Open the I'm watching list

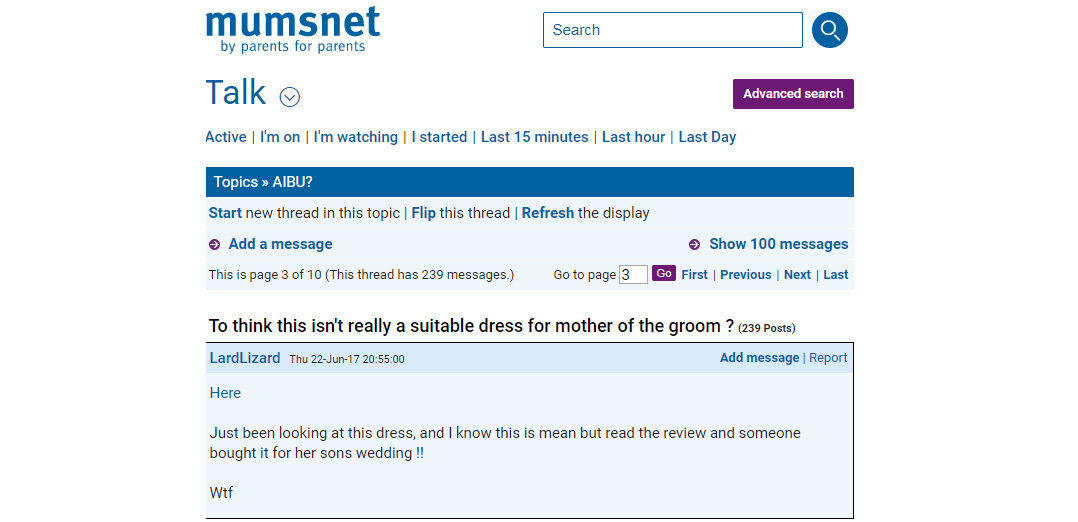point(355,137)
